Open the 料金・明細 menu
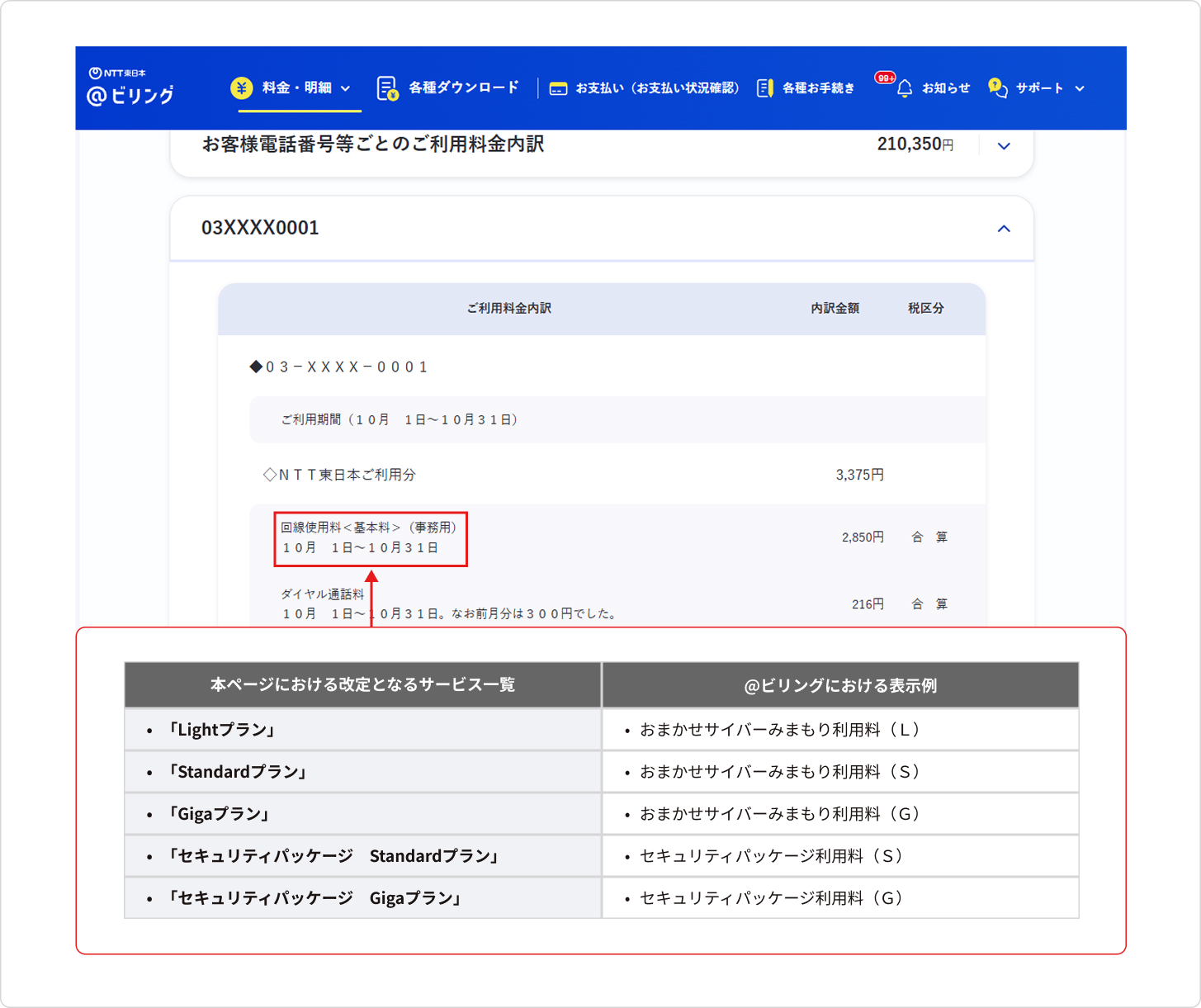1201x1008 pixels. click(x=296, y=88)
